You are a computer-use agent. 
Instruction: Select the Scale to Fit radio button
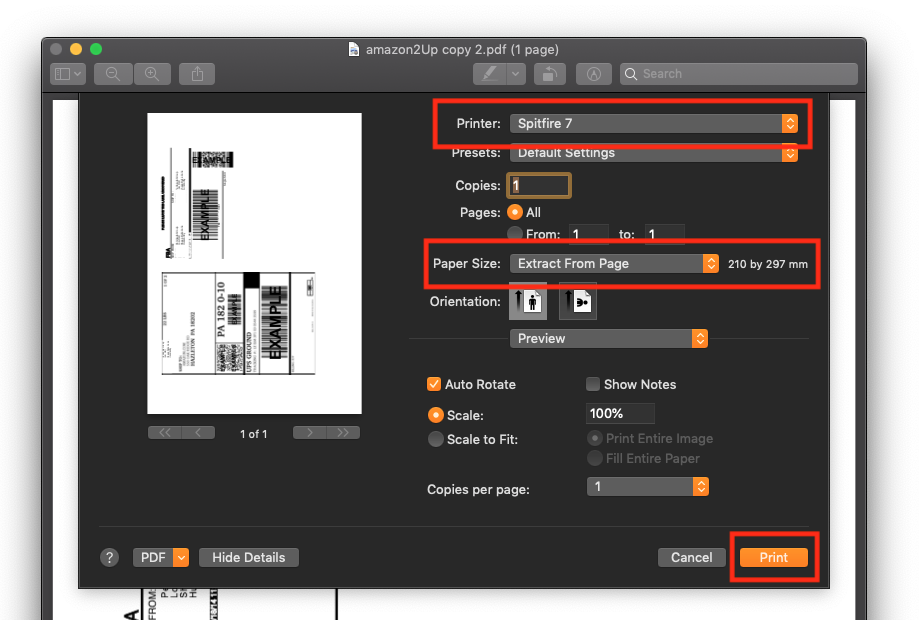point(436,439)
